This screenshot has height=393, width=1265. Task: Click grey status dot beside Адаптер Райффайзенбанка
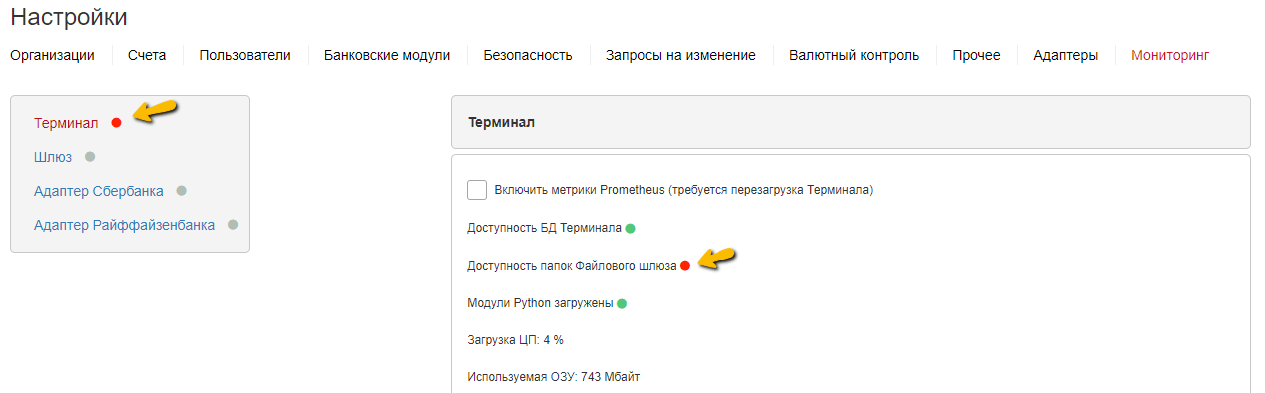tap(233, 225)
